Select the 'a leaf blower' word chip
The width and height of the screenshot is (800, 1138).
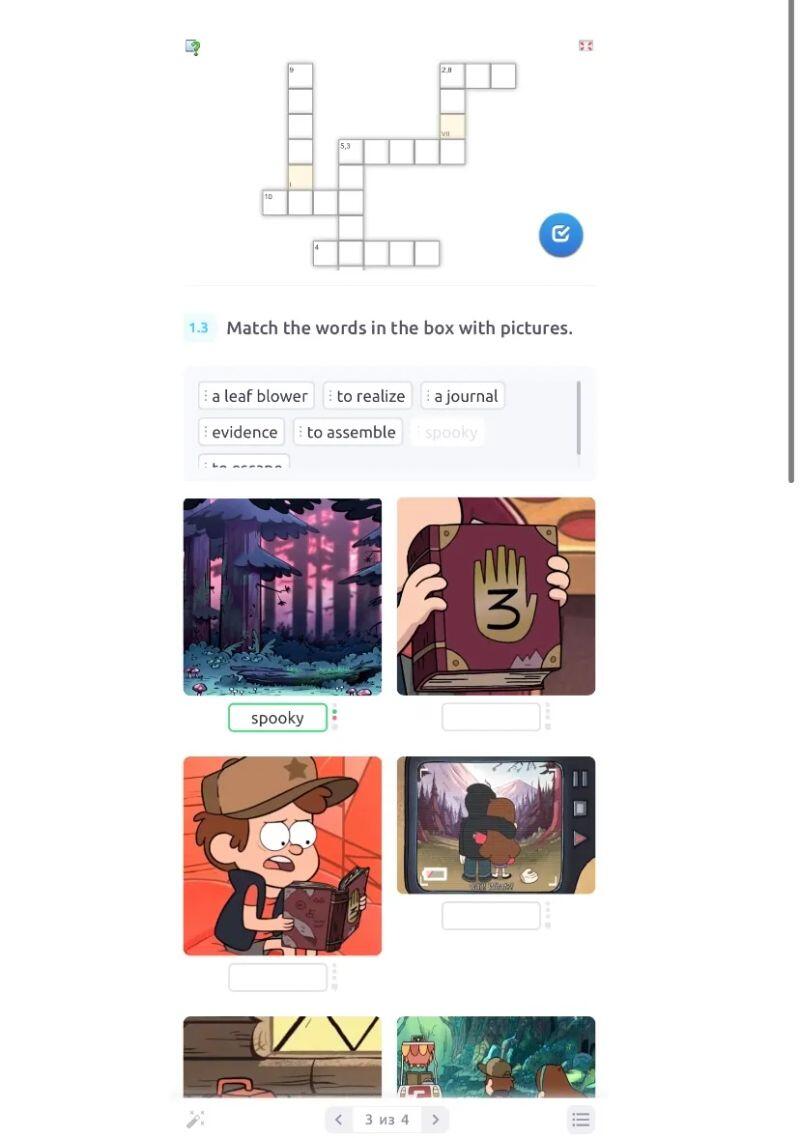point(256,396)
